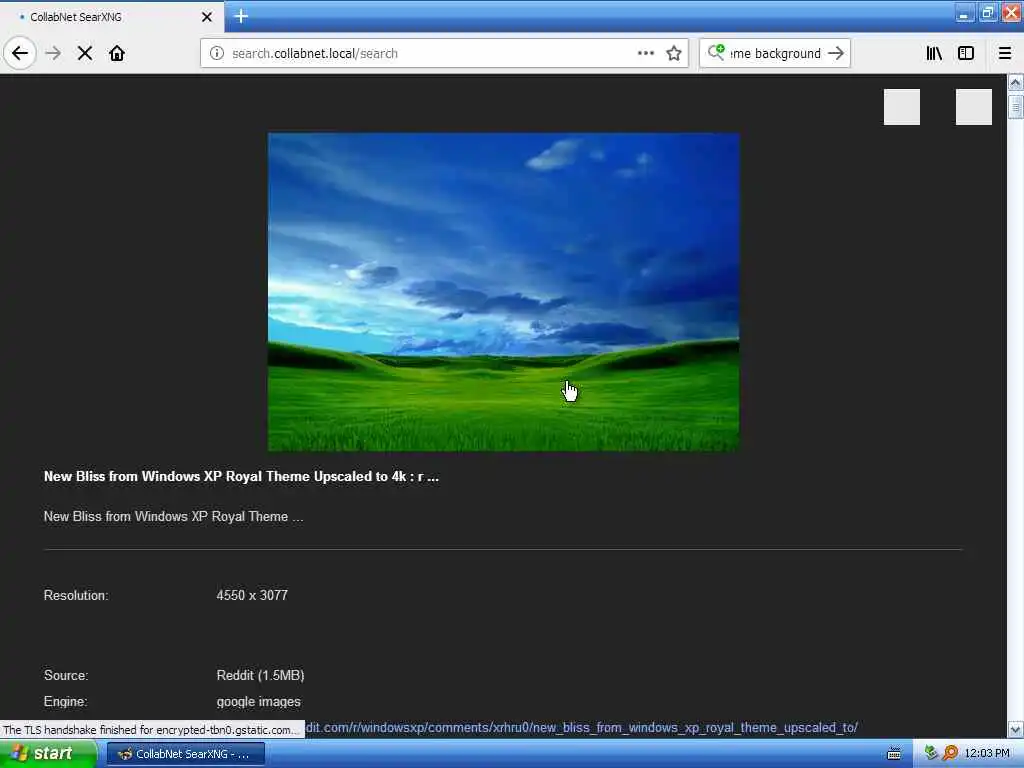Click the 'New Bliss from Windows XP Royal Theme ...' description
This screenshot has height=768, width=1024.
[x=173, y=517]
